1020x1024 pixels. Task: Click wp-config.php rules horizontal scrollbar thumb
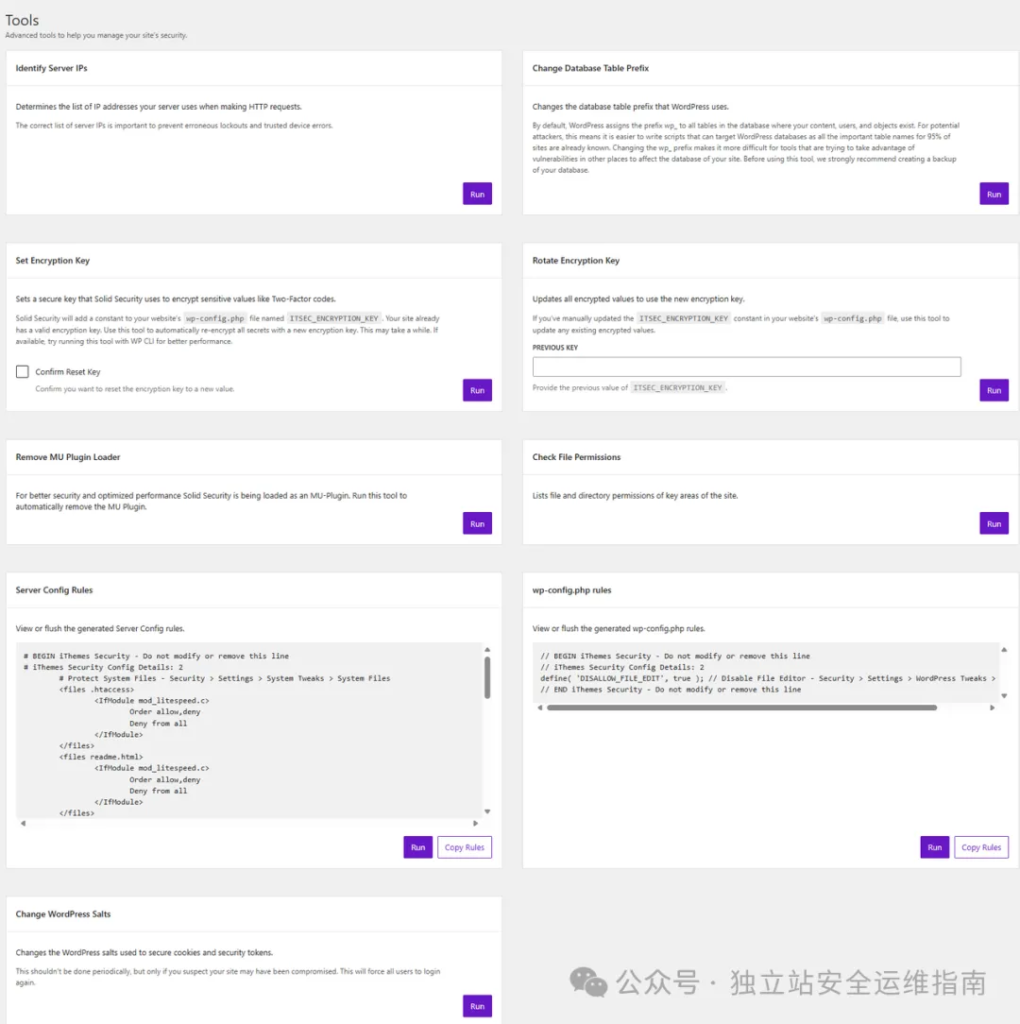pyautogui.click(x=742, y=707)
